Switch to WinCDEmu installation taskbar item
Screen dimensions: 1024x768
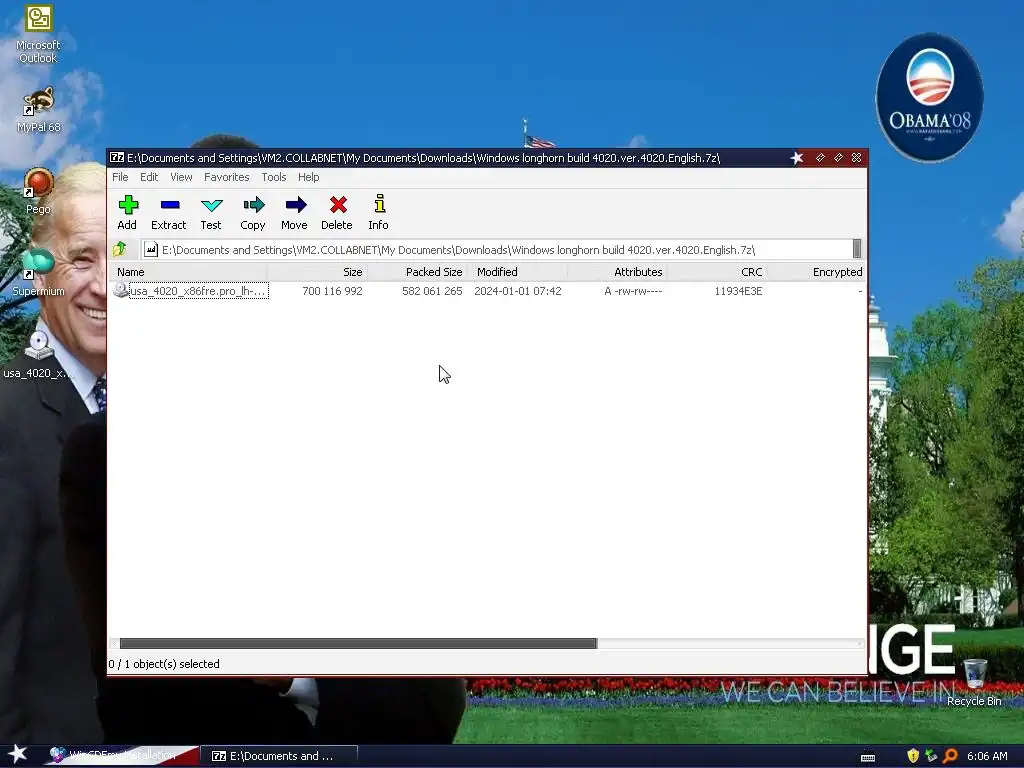point(123,756)
